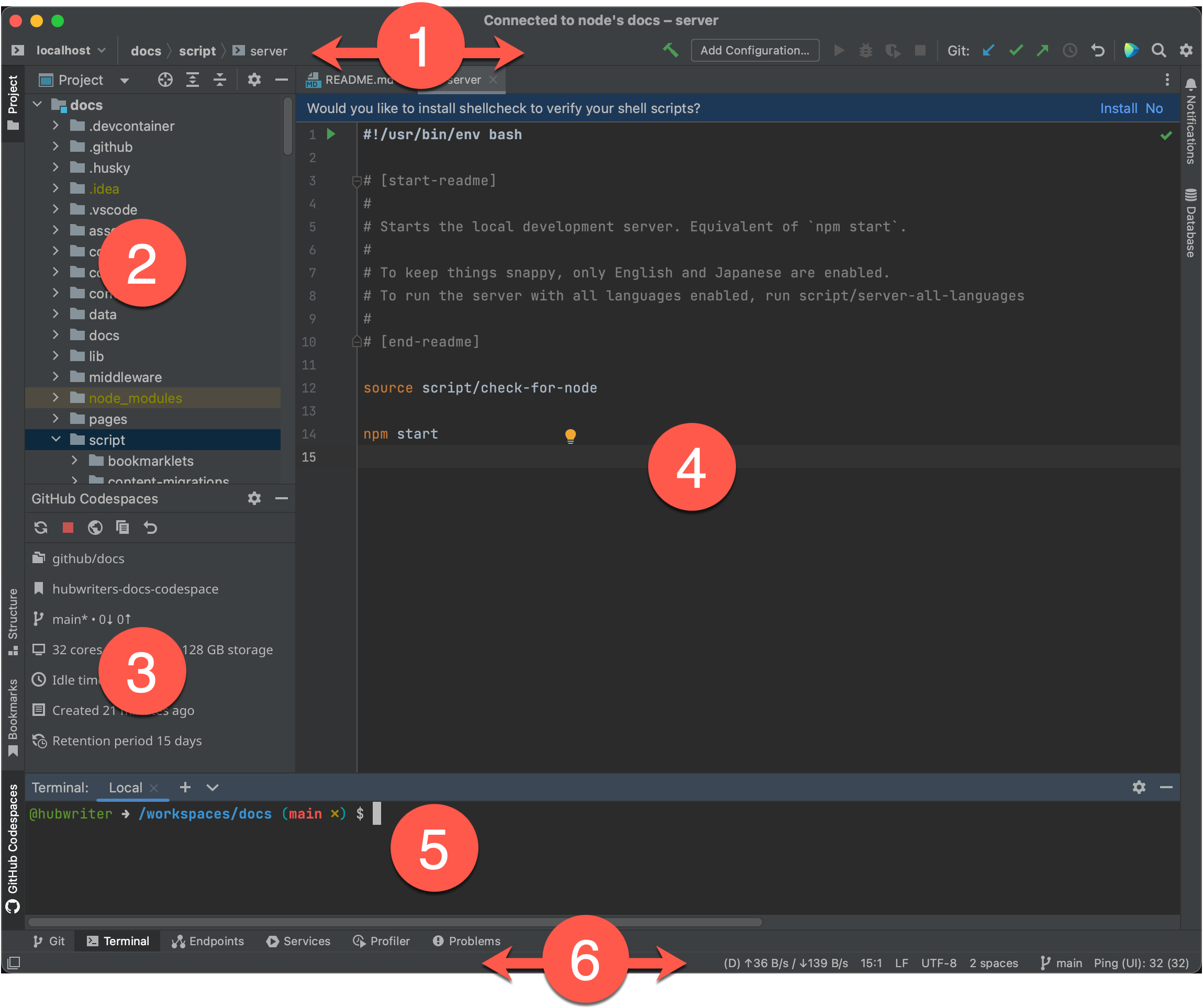Open the Profiler bottom tab
1203x1008 pixels.
pyautogui.click(x=382, y=941)
